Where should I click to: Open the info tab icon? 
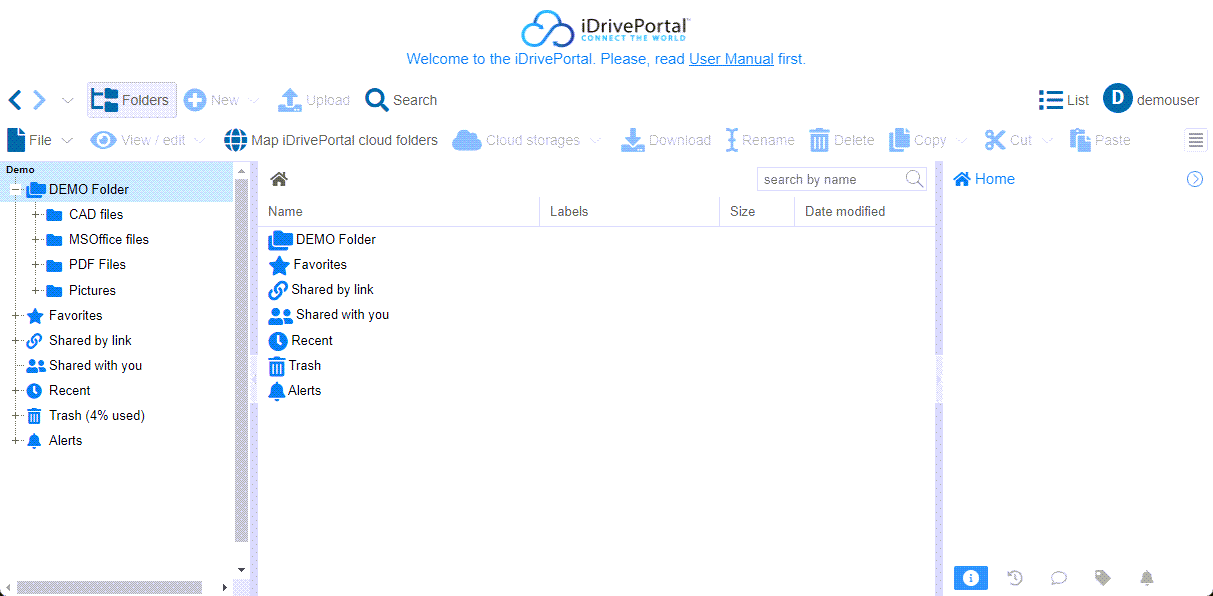click(970, 578)
